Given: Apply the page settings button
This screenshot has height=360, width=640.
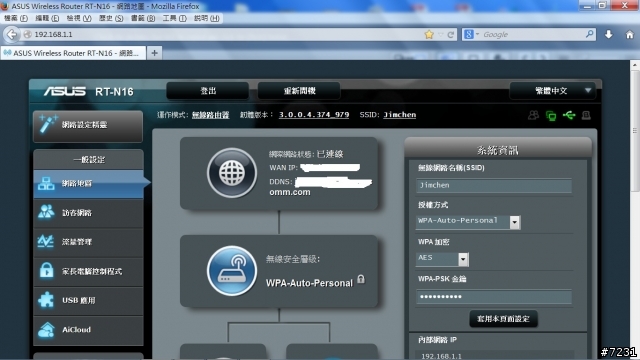Looking at the screenshot, I should 503,319.
